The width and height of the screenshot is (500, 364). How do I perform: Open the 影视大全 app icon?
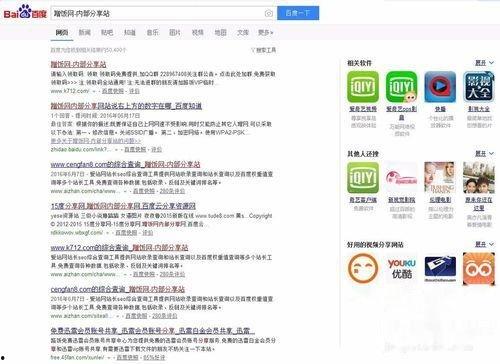[x=479, y=87]
